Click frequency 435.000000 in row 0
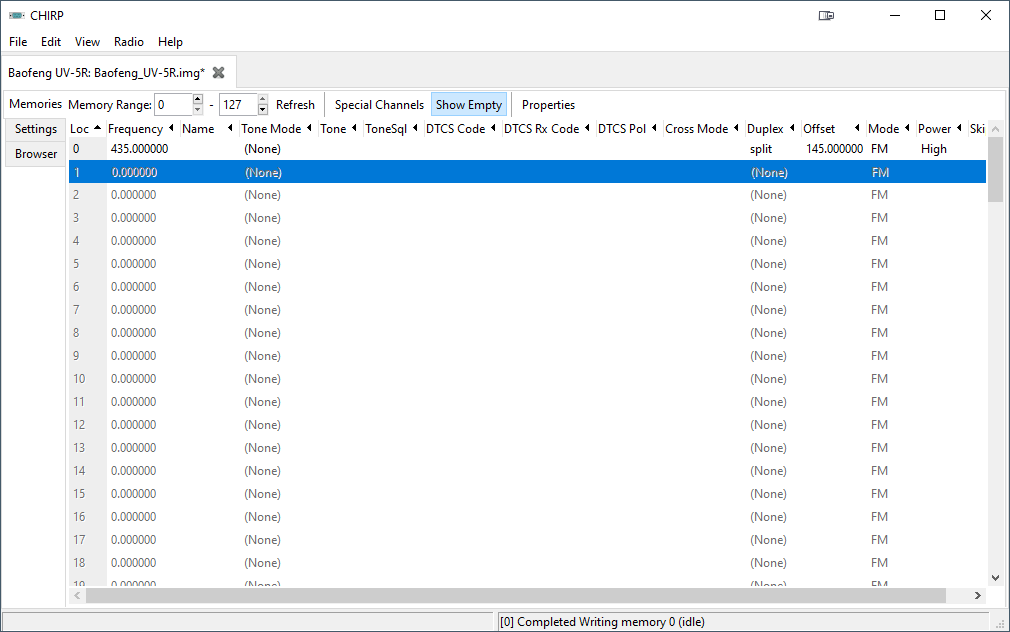 (139, 149)
